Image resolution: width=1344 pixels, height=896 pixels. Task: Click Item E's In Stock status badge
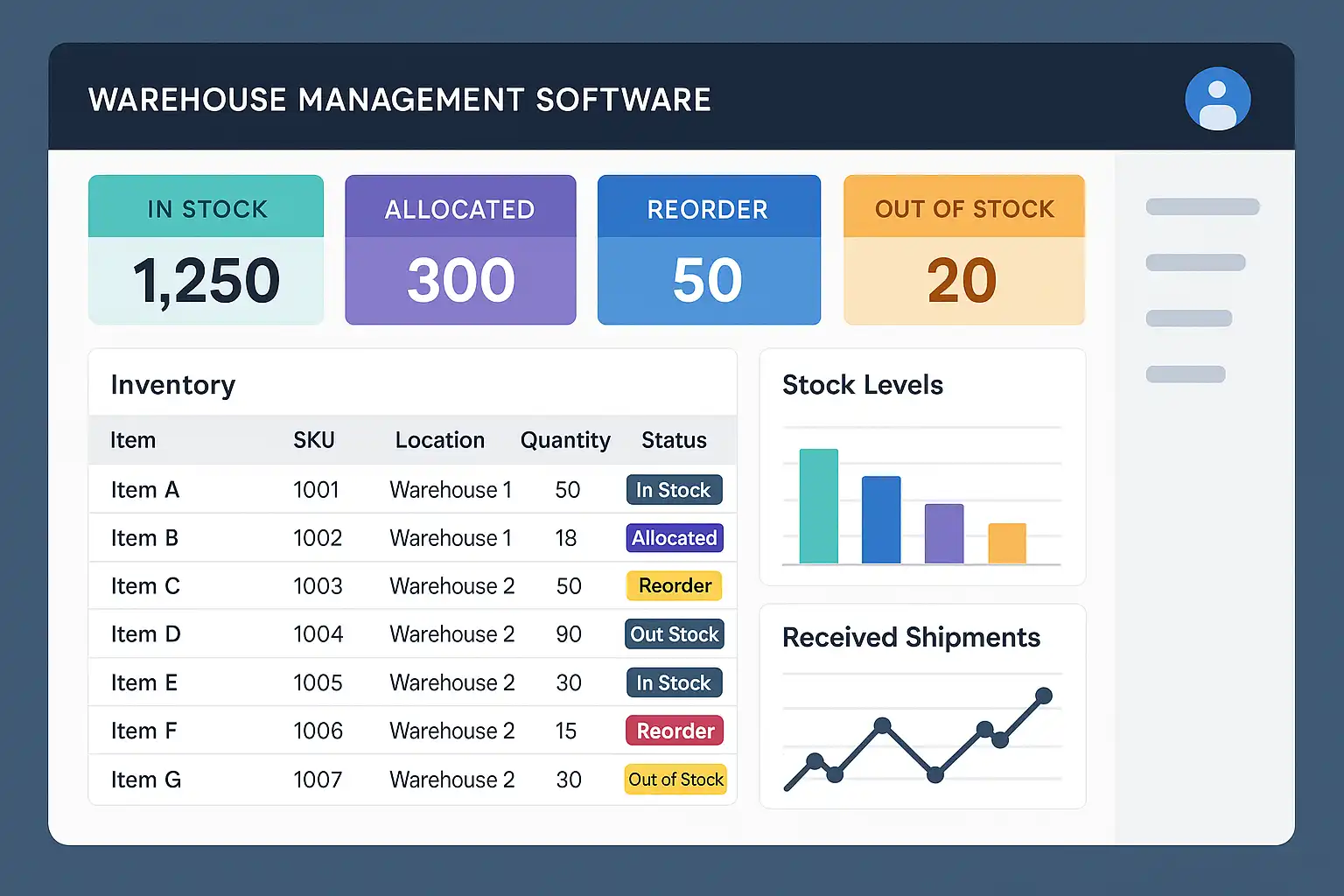tap(674, 682)
